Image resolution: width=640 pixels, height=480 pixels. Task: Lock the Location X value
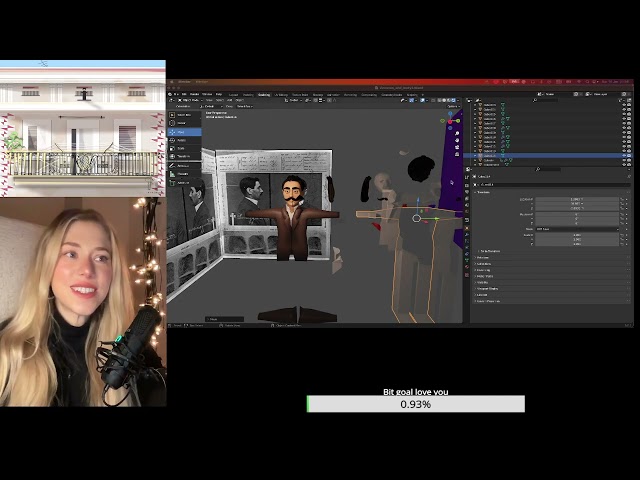(x=622, y=199)
